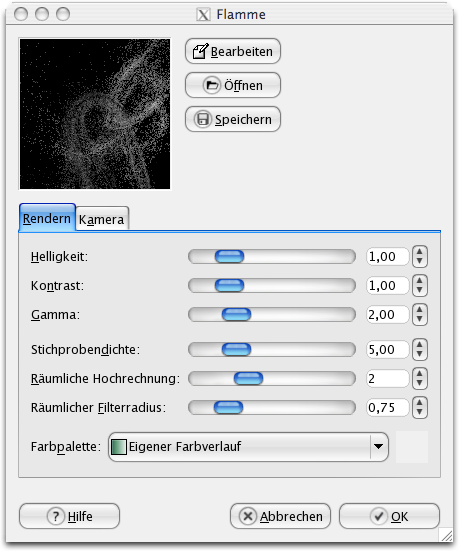Click the Räumliche Hochrechnung value field

click(388, 378)
